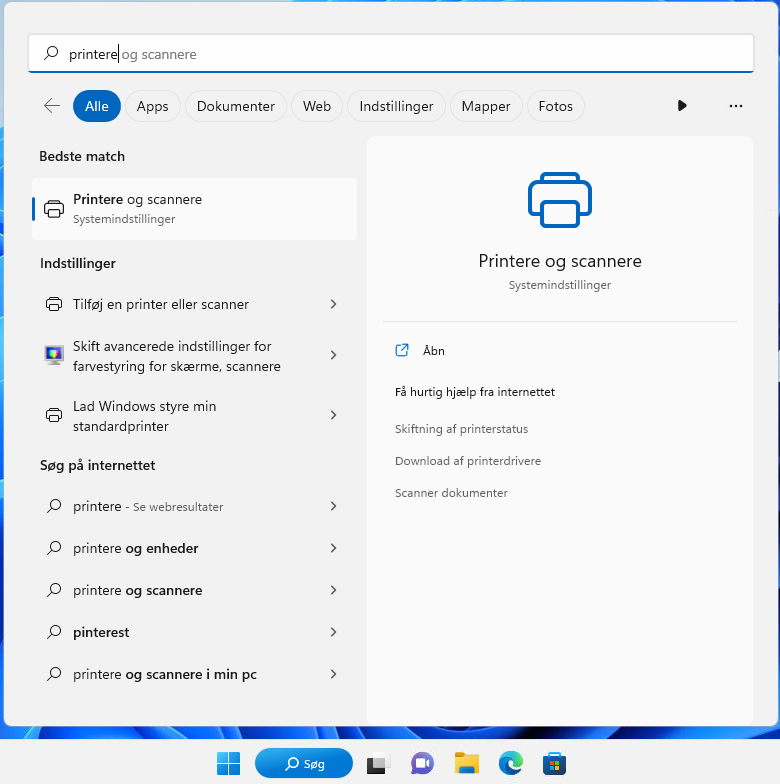Filter results by Web
Screen dimensions: 780x784
pos(316,106)
